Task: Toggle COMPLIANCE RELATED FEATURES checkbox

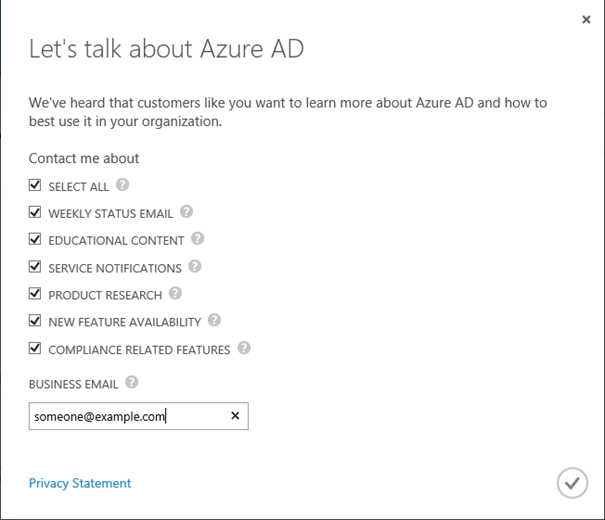Action: [x=35, y=349]
